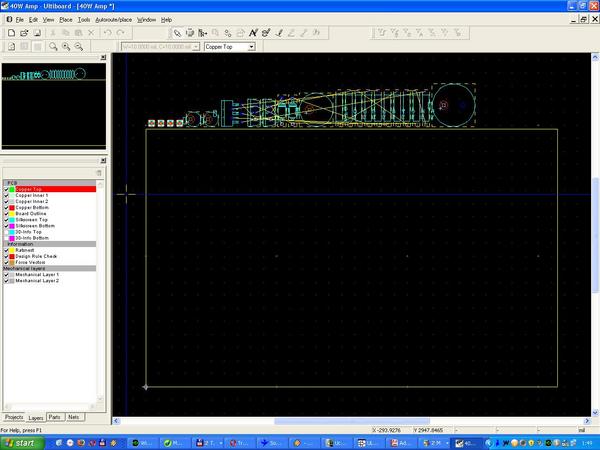Uncheck the Silkscreen Top layer

point(6,219)
